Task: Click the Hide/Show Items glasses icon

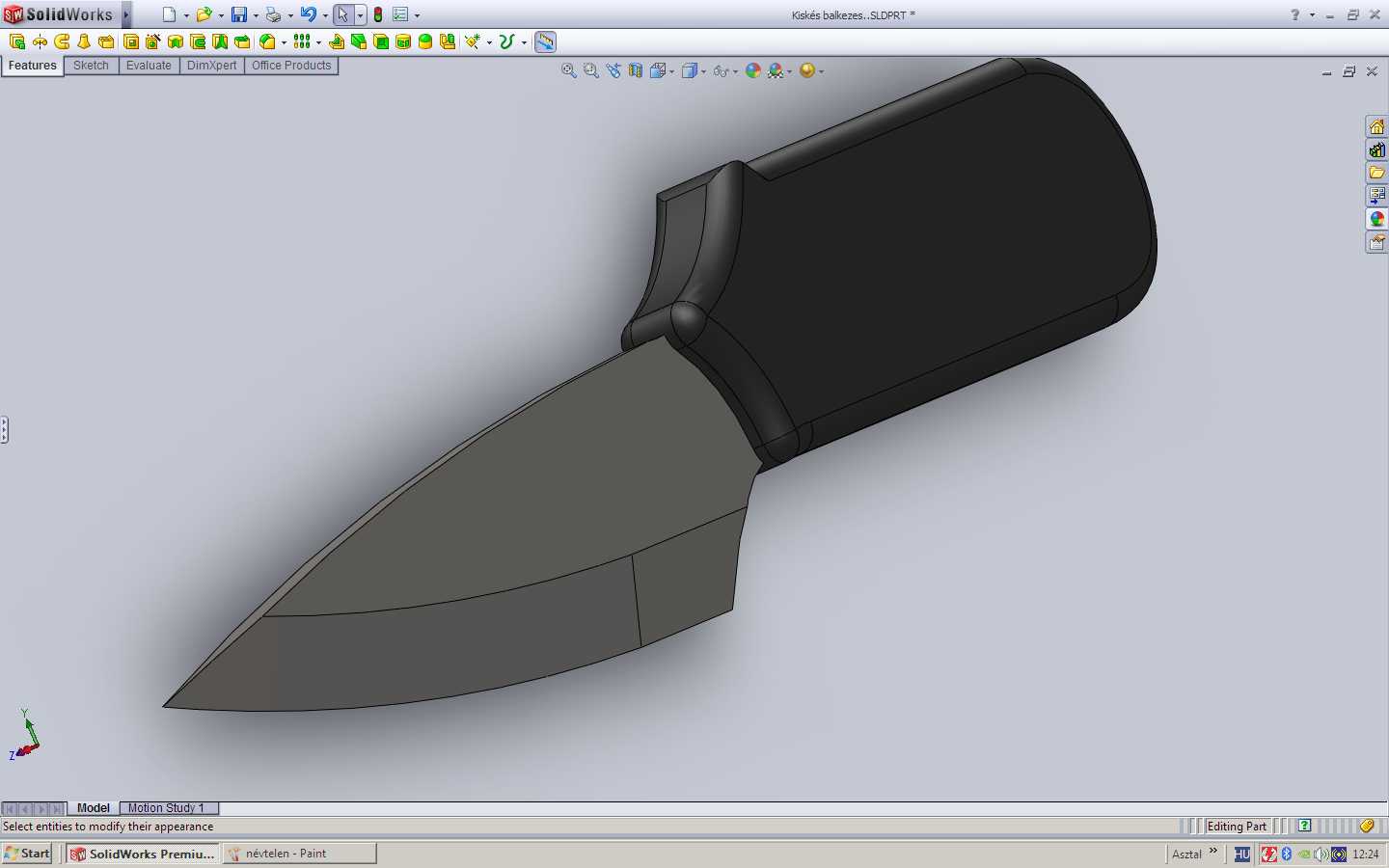Action: point(721,70)
